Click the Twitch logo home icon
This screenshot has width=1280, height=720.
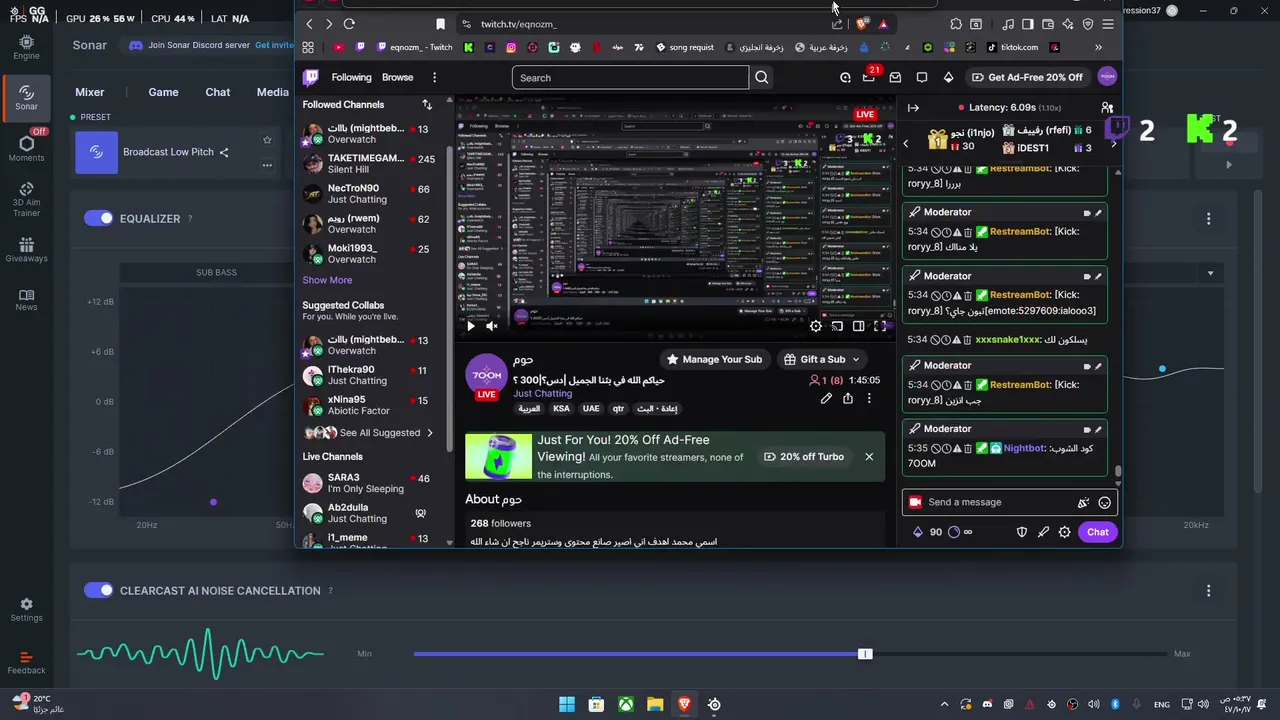311,77
